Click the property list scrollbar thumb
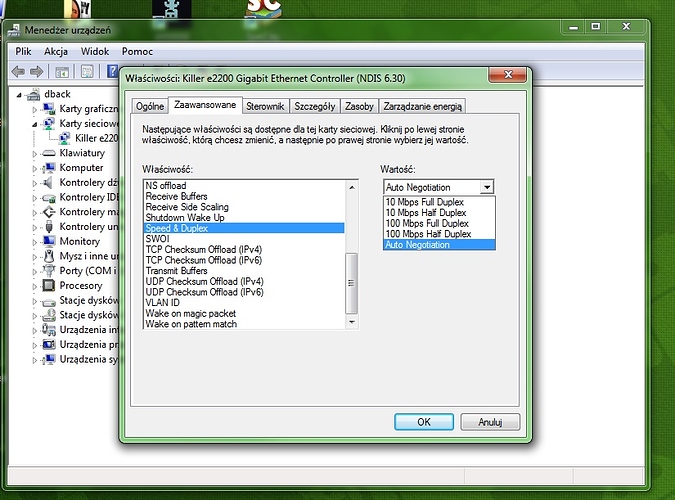 [x=352, y=283]
